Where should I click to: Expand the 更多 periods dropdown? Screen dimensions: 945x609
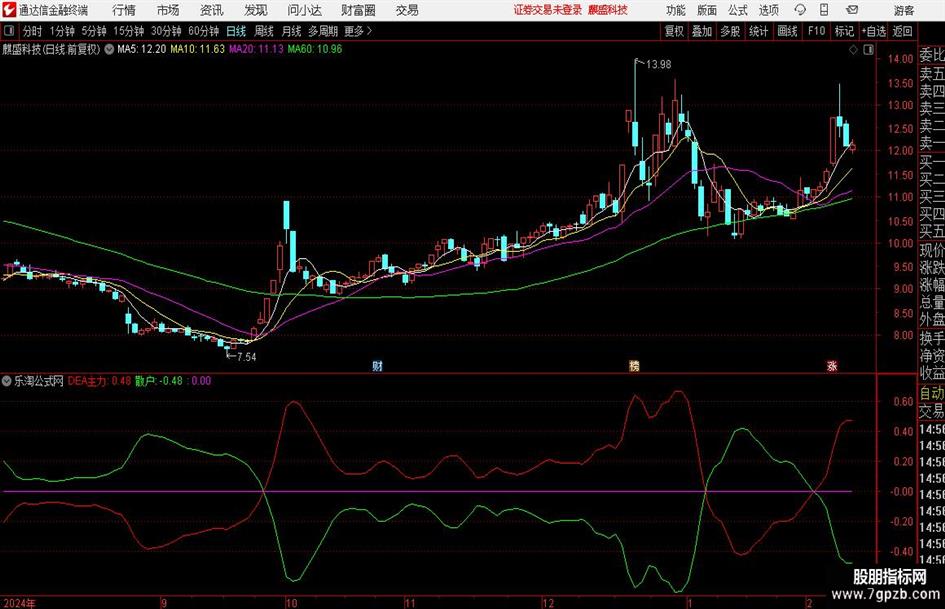[x=358, y=31]
